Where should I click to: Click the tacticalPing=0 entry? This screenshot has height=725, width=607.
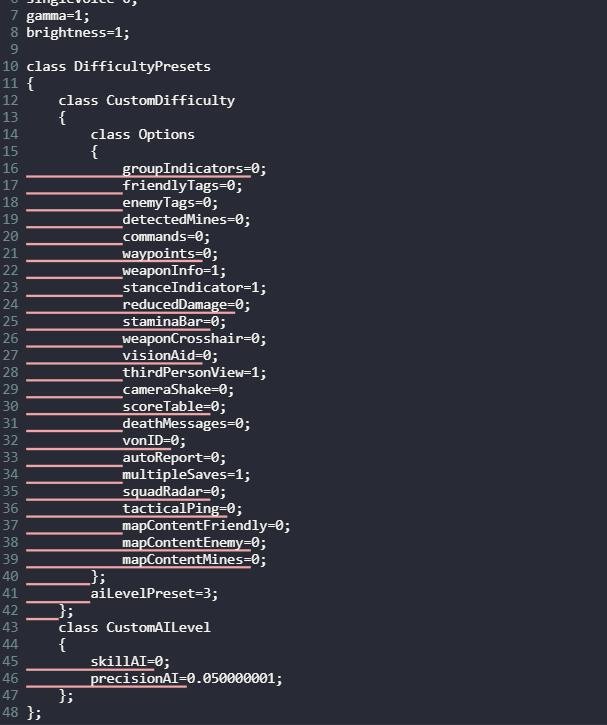click(182, 508)
